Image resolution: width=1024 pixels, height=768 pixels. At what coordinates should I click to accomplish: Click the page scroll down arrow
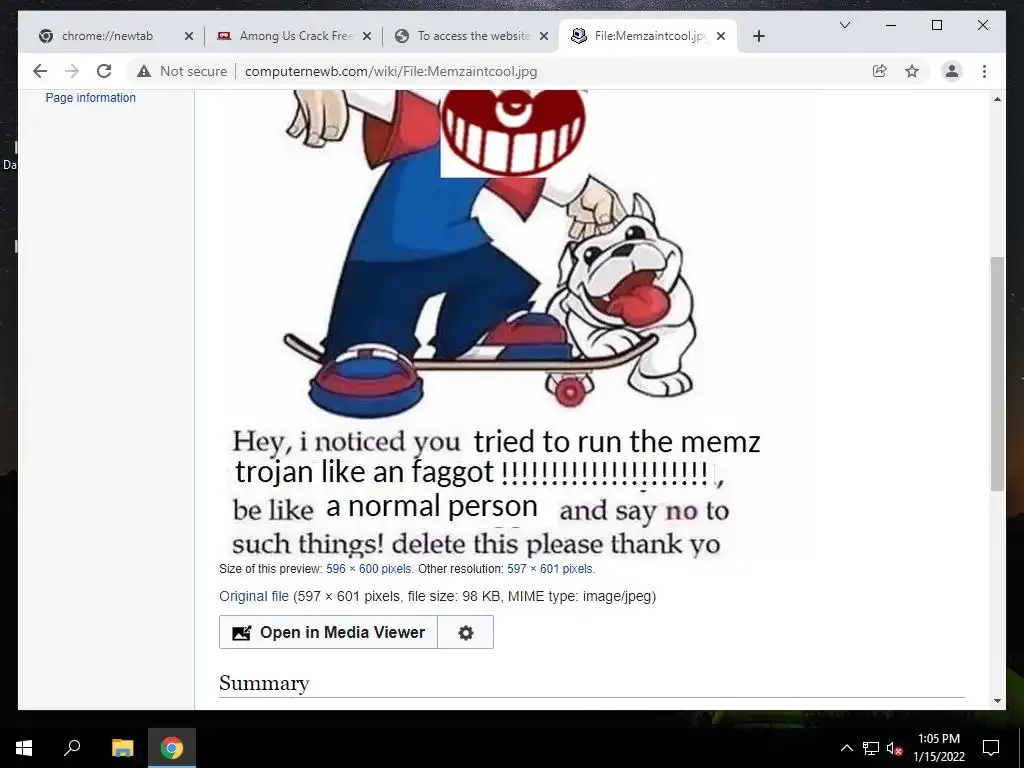[x=997, y=701]
